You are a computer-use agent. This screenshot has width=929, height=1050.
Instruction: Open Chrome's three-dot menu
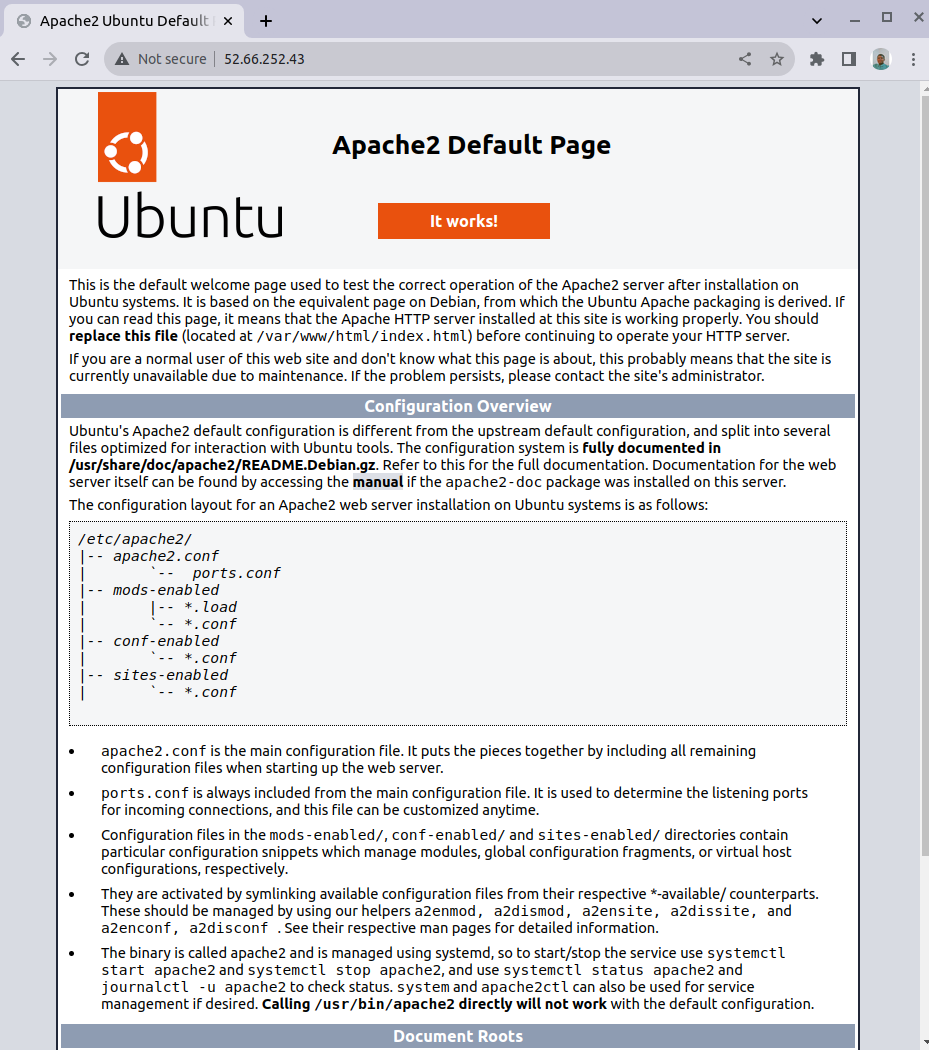(913, 59)
